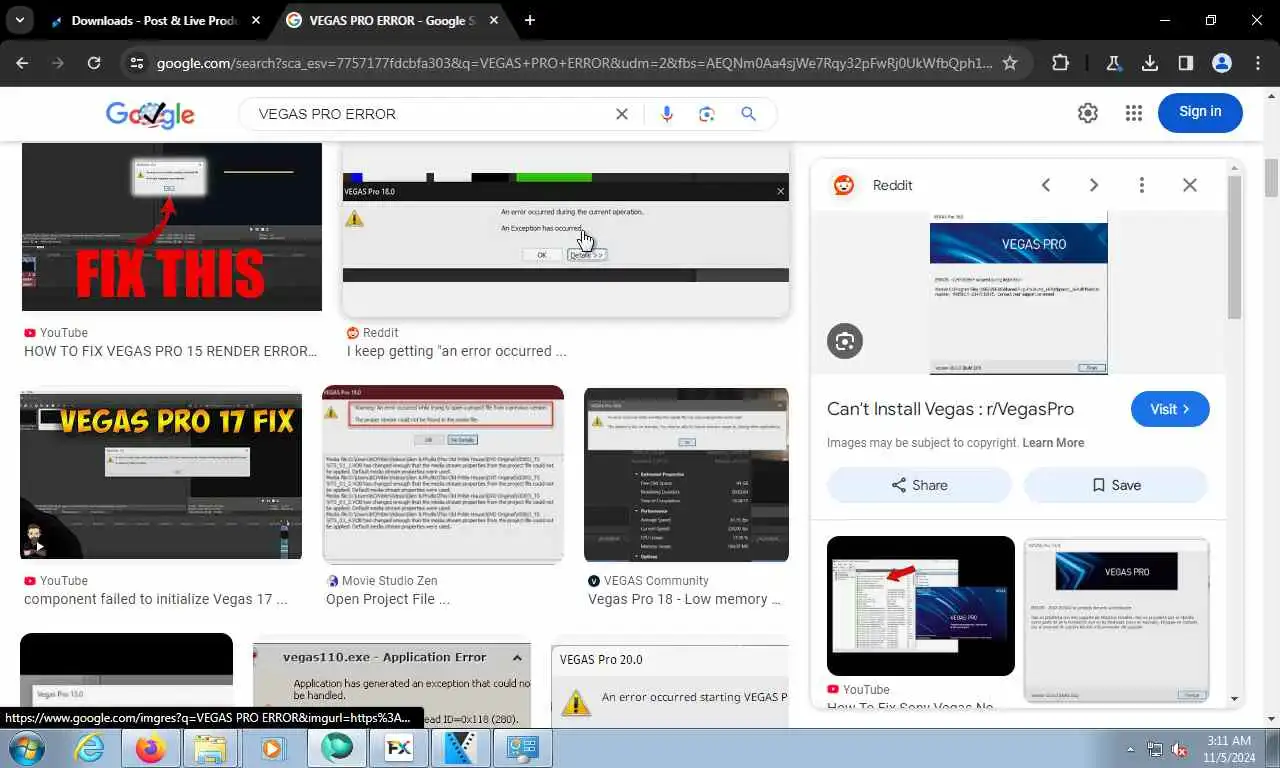Open the taskbar clock showing 3:11 AM
Screen dimensions: 1280x768
[x=1229, y=748]
